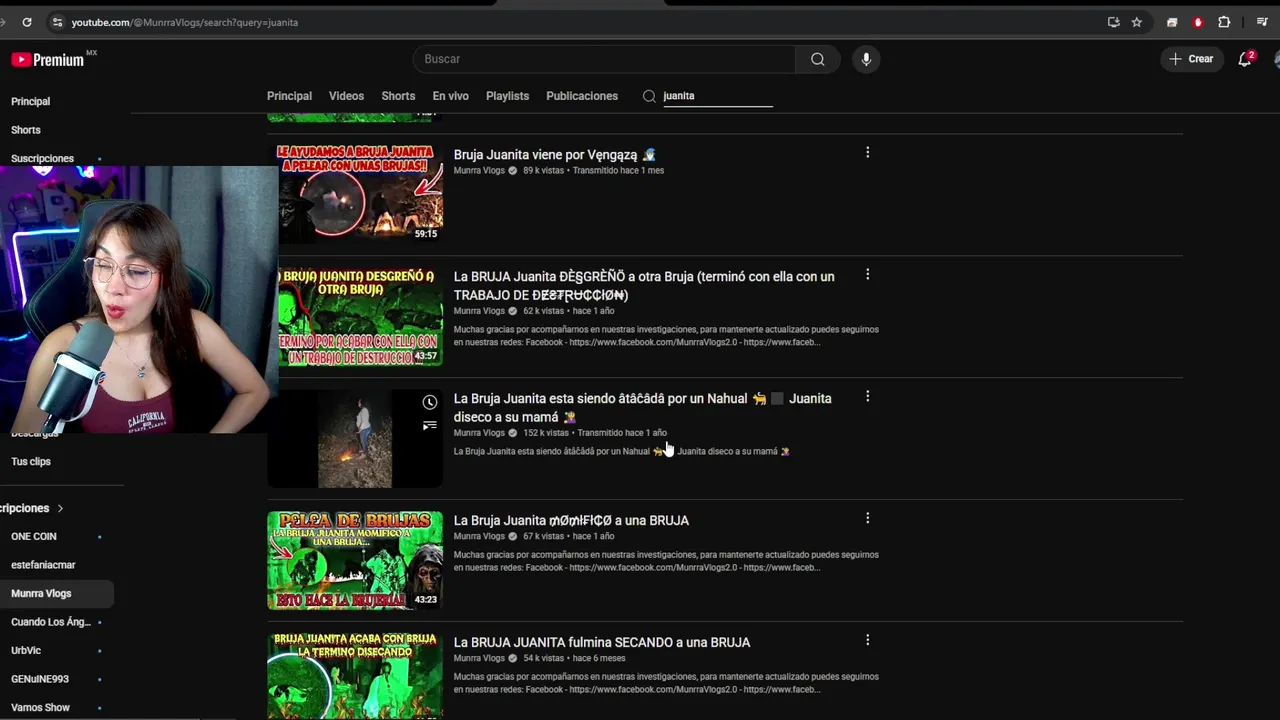Click the site info icon in address bar
The image size is (1280, 720).
pyautogui.click(x=58, y=22)
